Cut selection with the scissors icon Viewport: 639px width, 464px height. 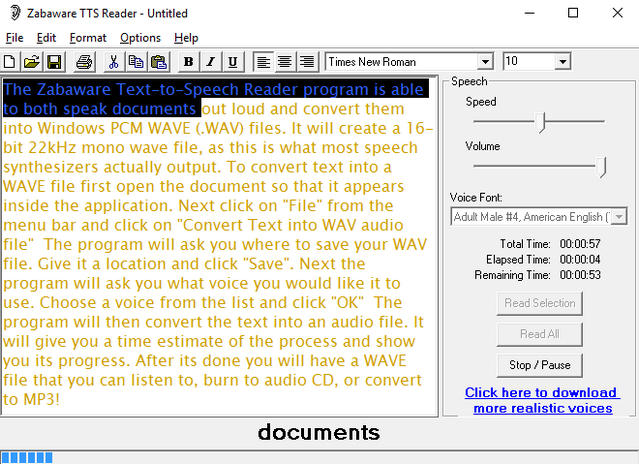click(113, 62)
